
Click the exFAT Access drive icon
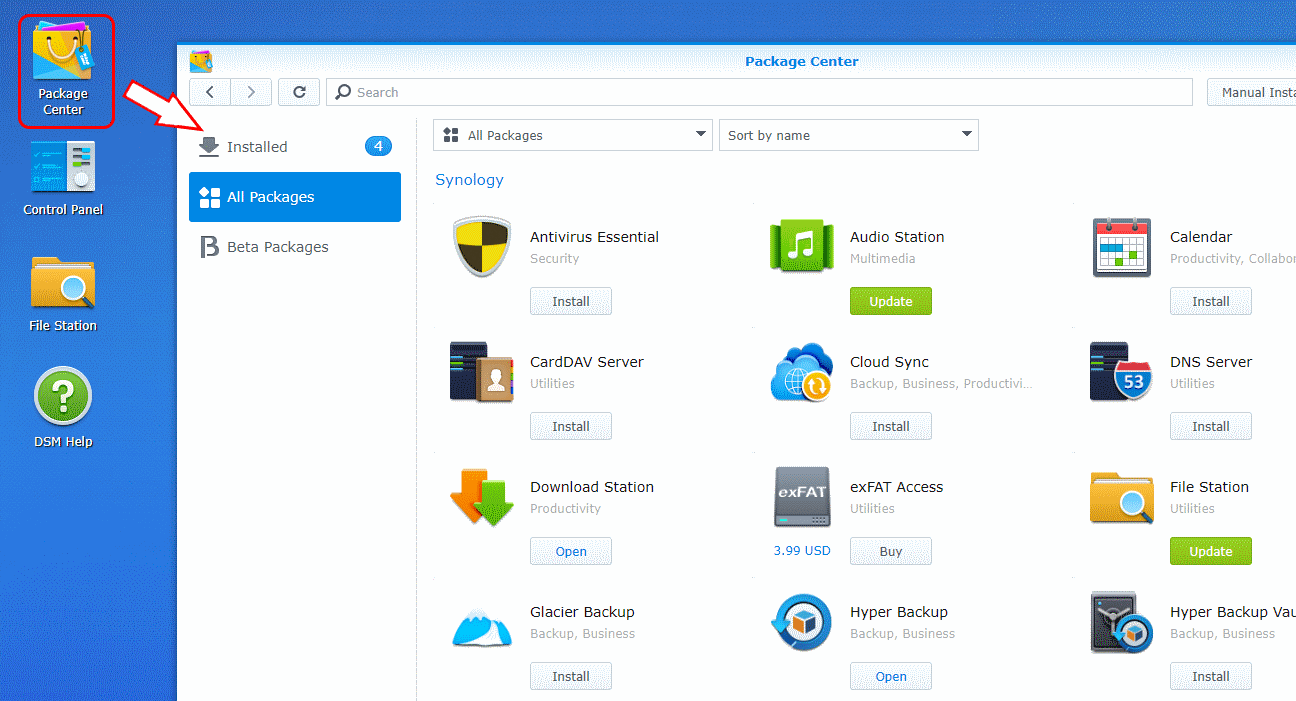(x=802, y=497)
